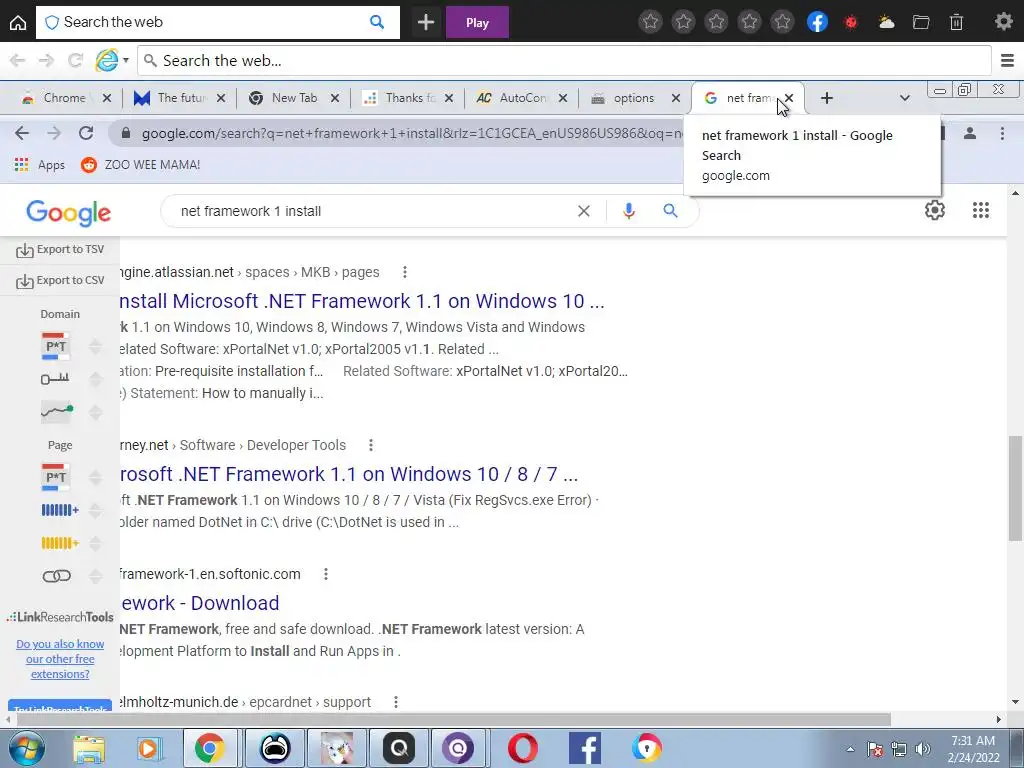
Task: Open more options for the softonic.com result
Action: click(x=326, y=574)
